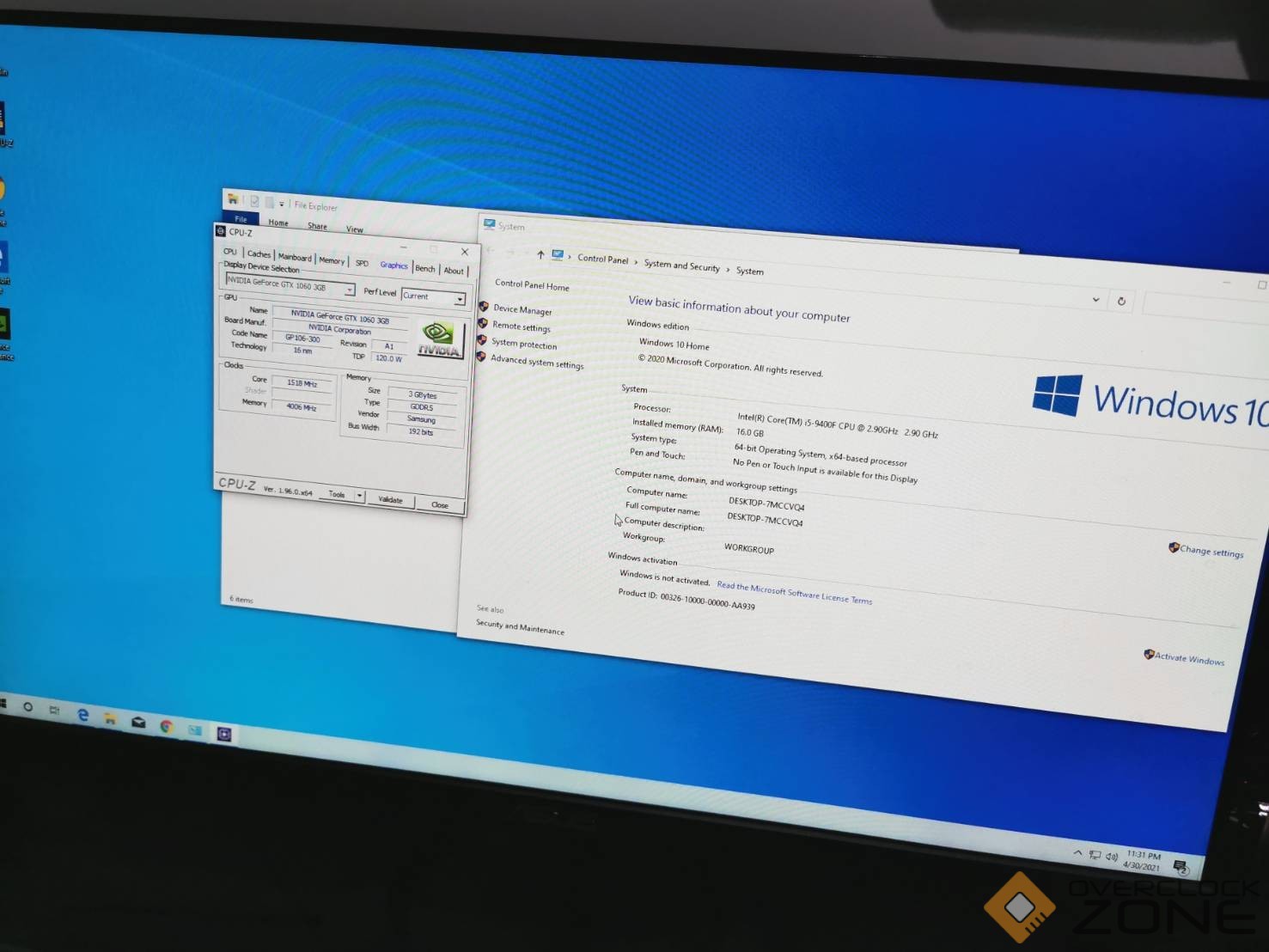Screen dimensions: 1269x952
Task: Click the Memory clock value 4006 MHz
Action: pos(301,407)
